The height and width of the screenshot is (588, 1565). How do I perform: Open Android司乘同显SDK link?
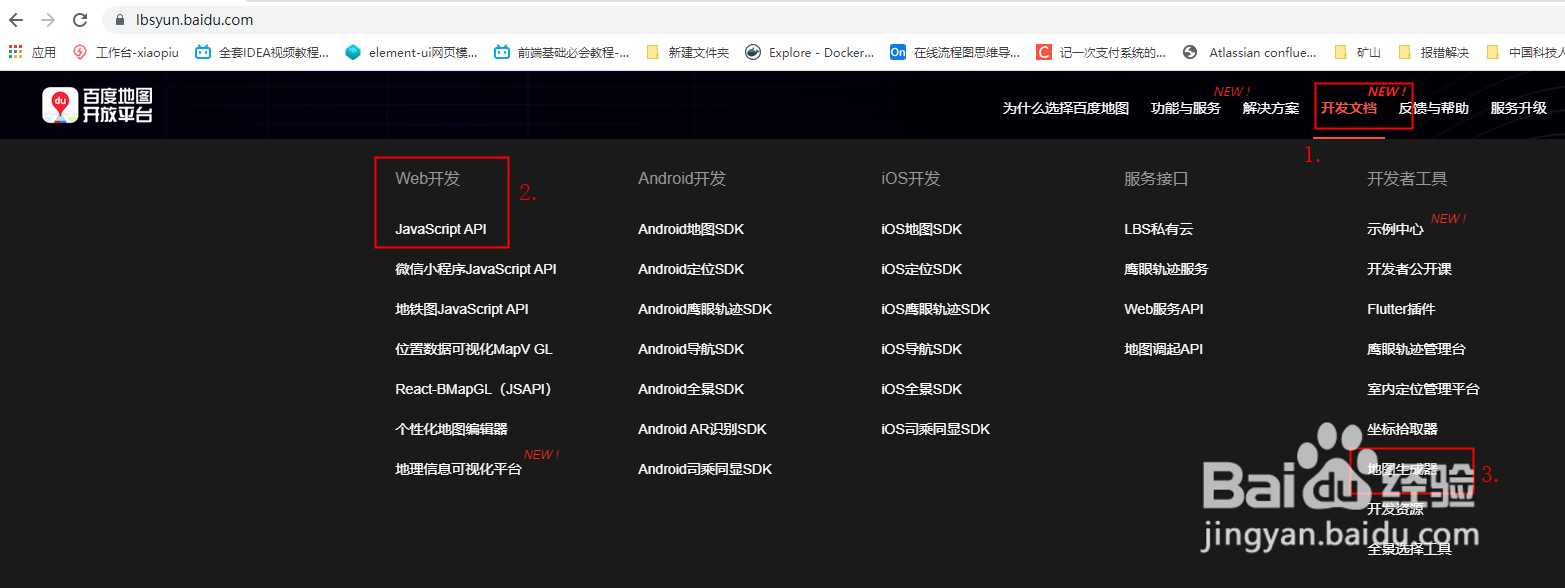click(x=705, y=469)
